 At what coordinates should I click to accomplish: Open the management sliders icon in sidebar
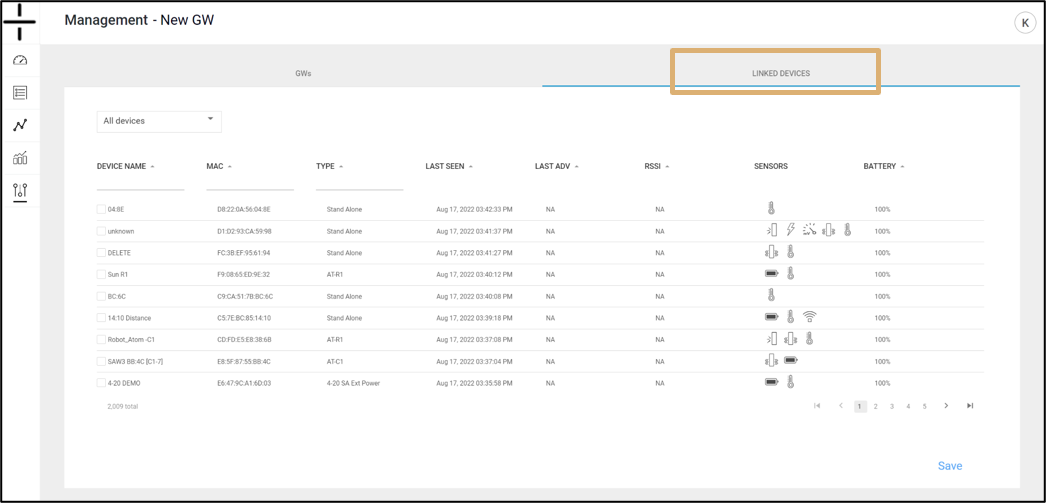click(x=20, y=191)
